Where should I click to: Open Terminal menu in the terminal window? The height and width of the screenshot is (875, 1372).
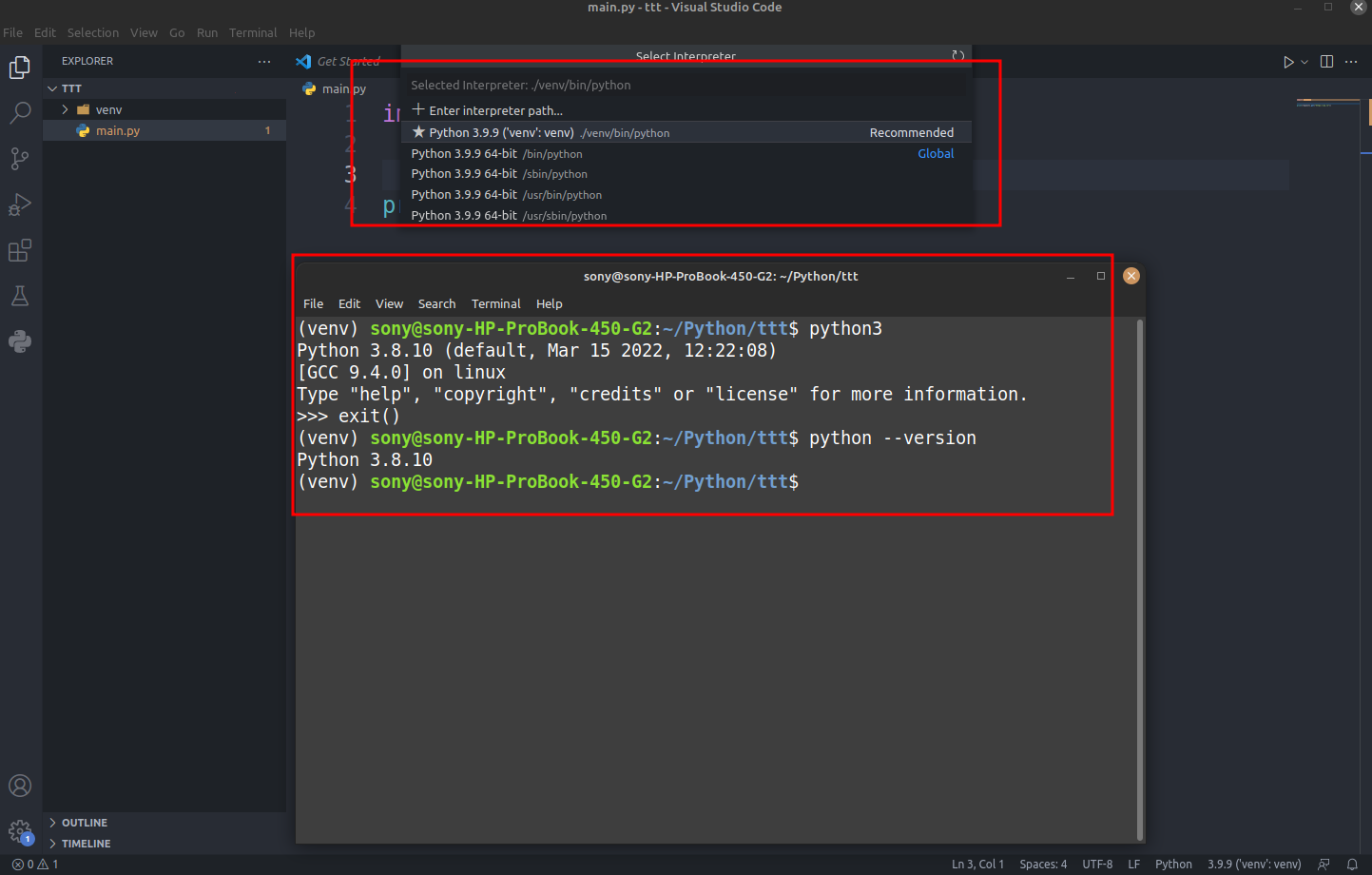tap(495, 303)
